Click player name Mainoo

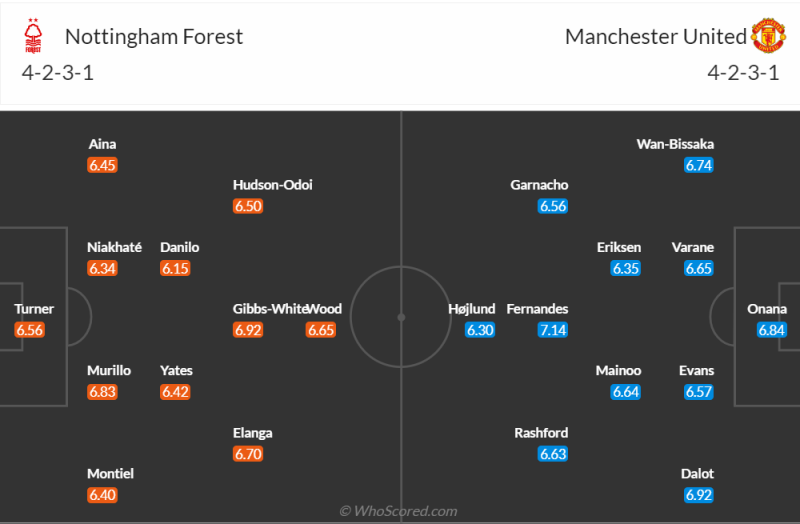coord(618,371)
